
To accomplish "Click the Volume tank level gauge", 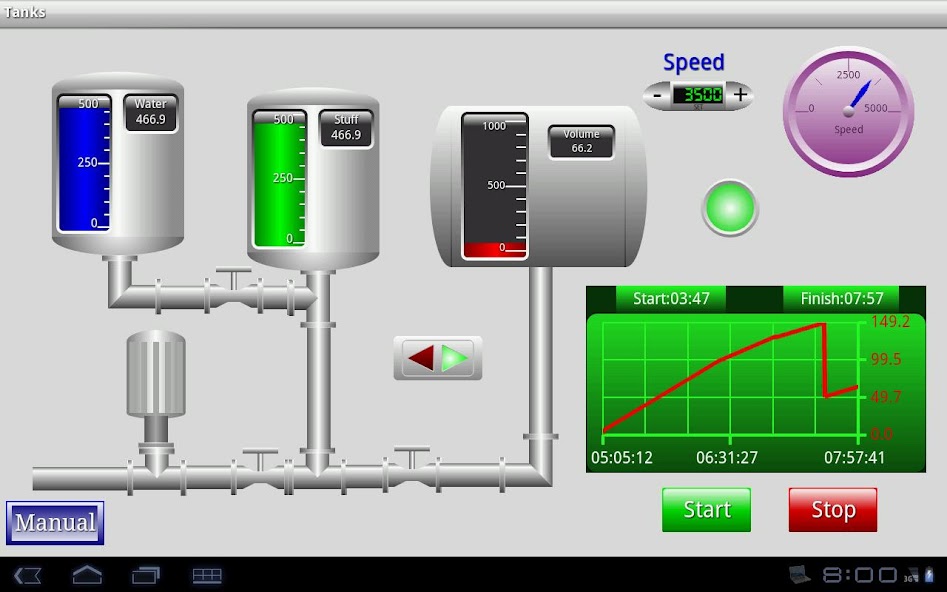I will 494,186.
